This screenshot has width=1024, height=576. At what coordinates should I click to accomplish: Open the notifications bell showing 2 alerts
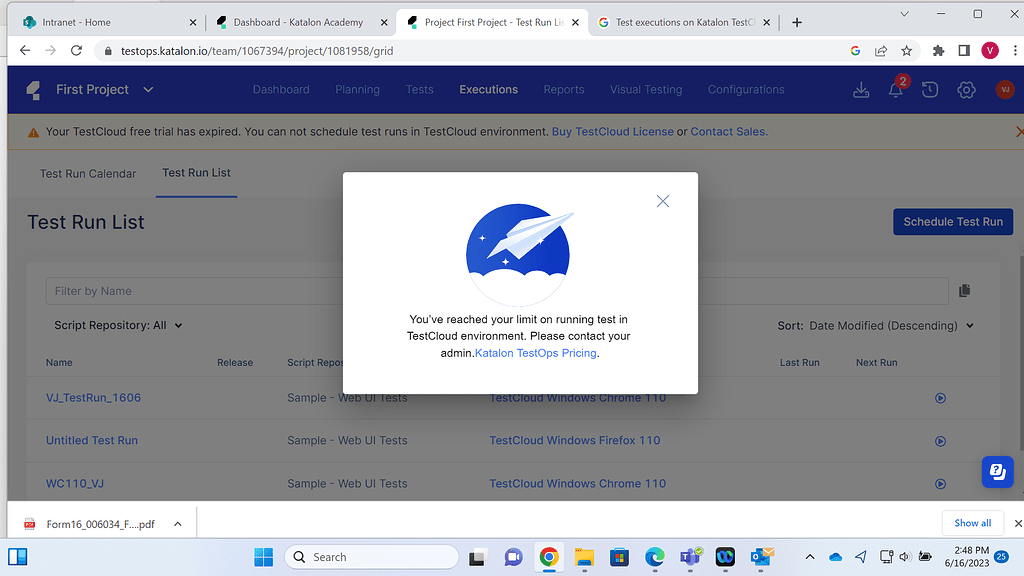[896, 89]
